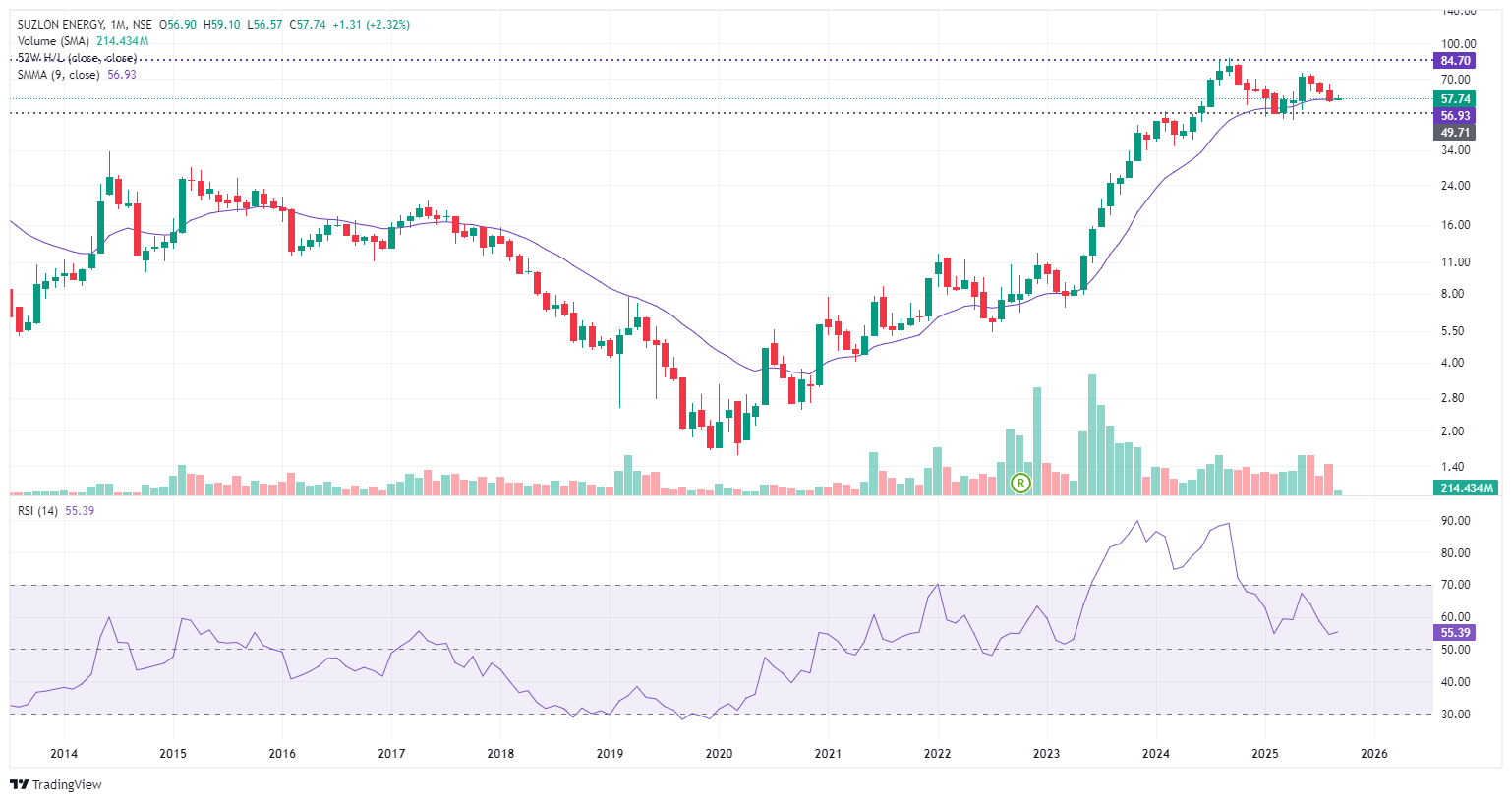Click the 16.00 level on the price axis
Image resolution: width=1512 pixels, height=802 pixels.
click(x=1456, y=225)
